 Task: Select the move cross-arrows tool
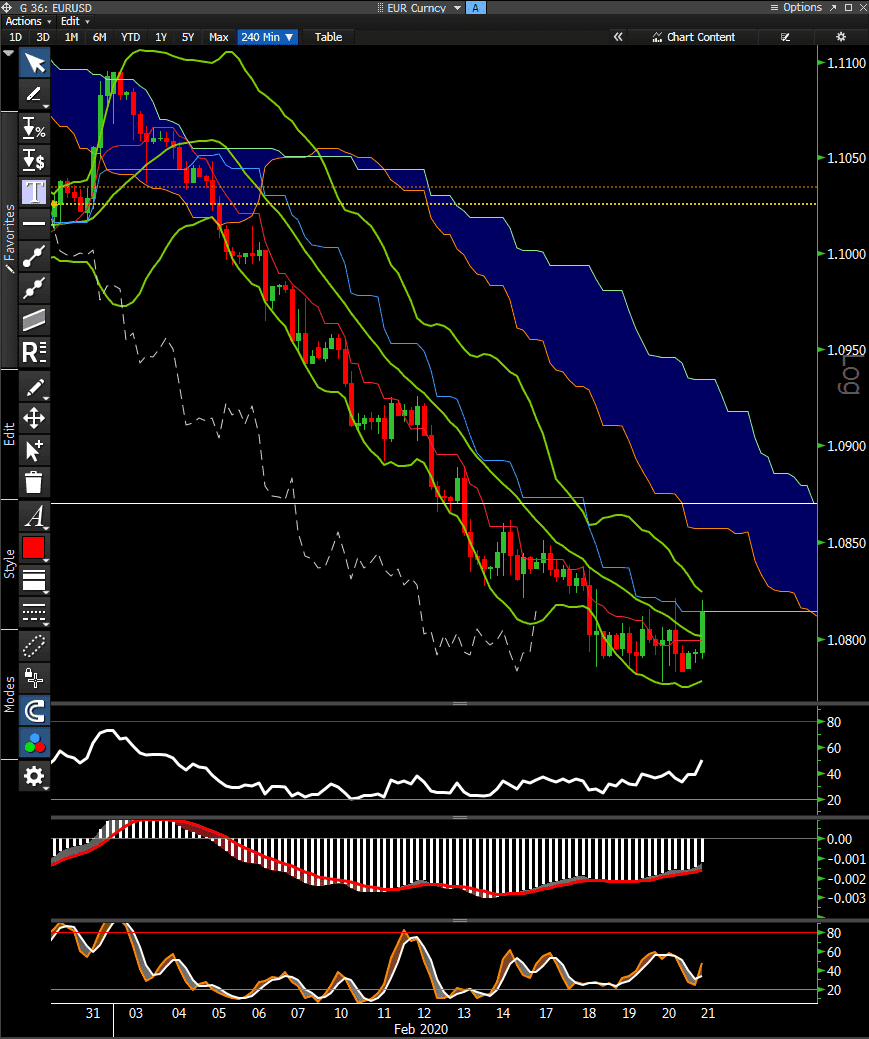(x=34, y=418)
